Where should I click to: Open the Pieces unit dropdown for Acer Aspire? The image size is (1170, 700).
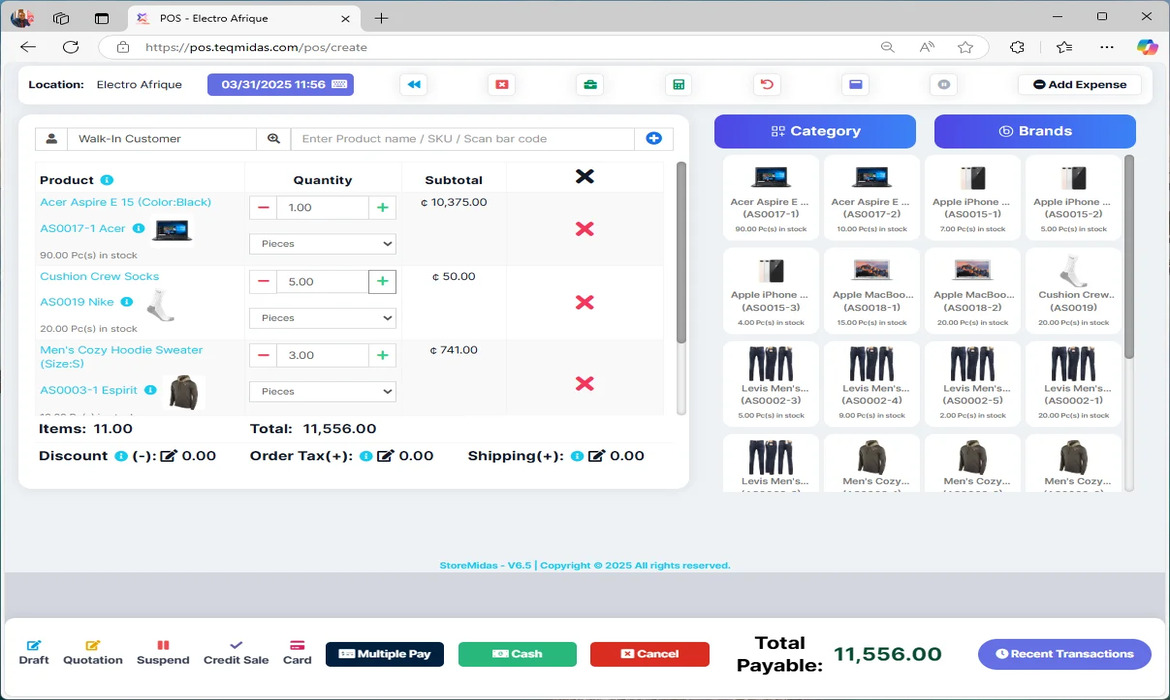[x=322, y=244]
